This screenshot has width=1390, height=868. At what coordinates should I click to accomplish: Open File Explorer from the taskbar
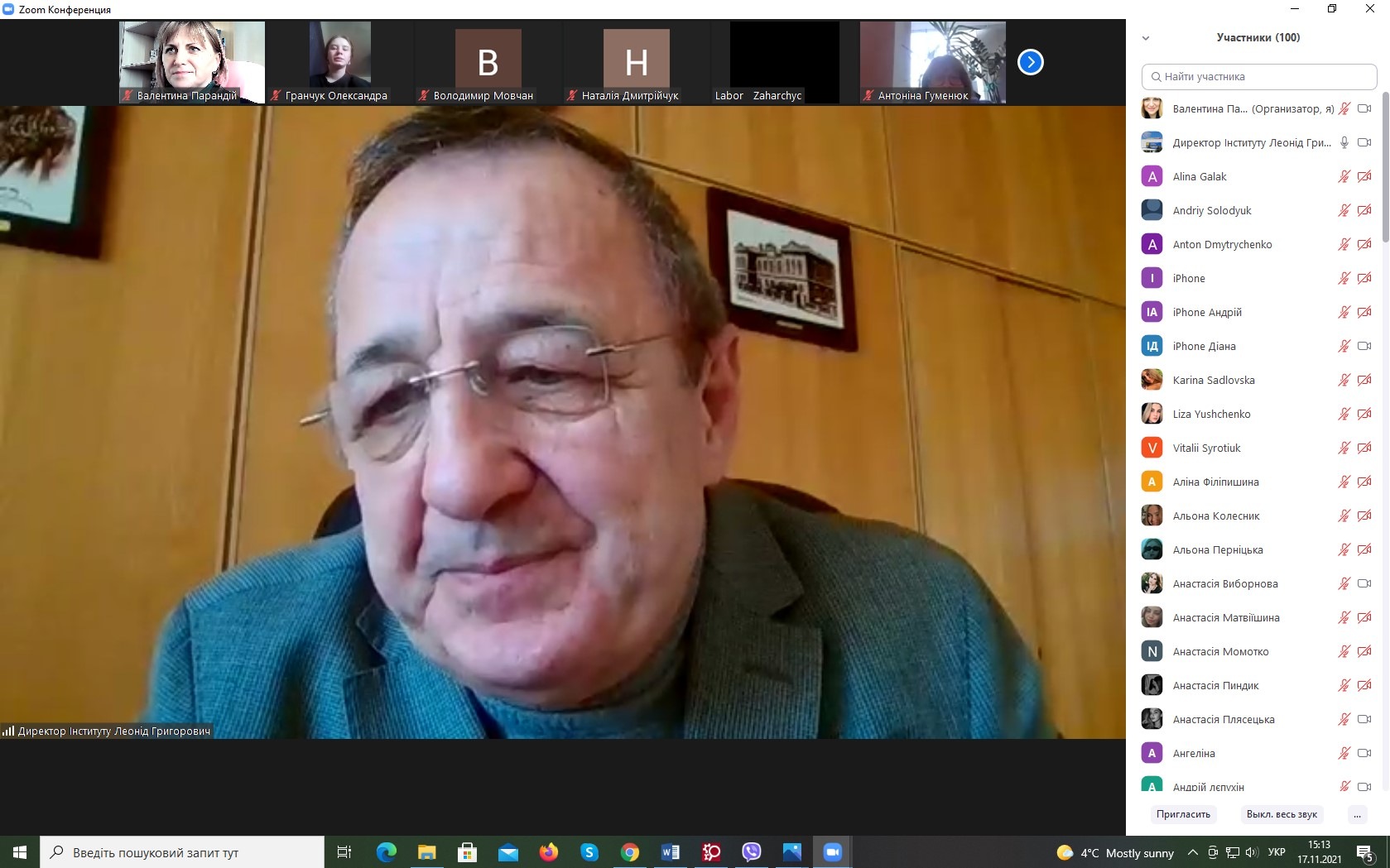(426, 852)
